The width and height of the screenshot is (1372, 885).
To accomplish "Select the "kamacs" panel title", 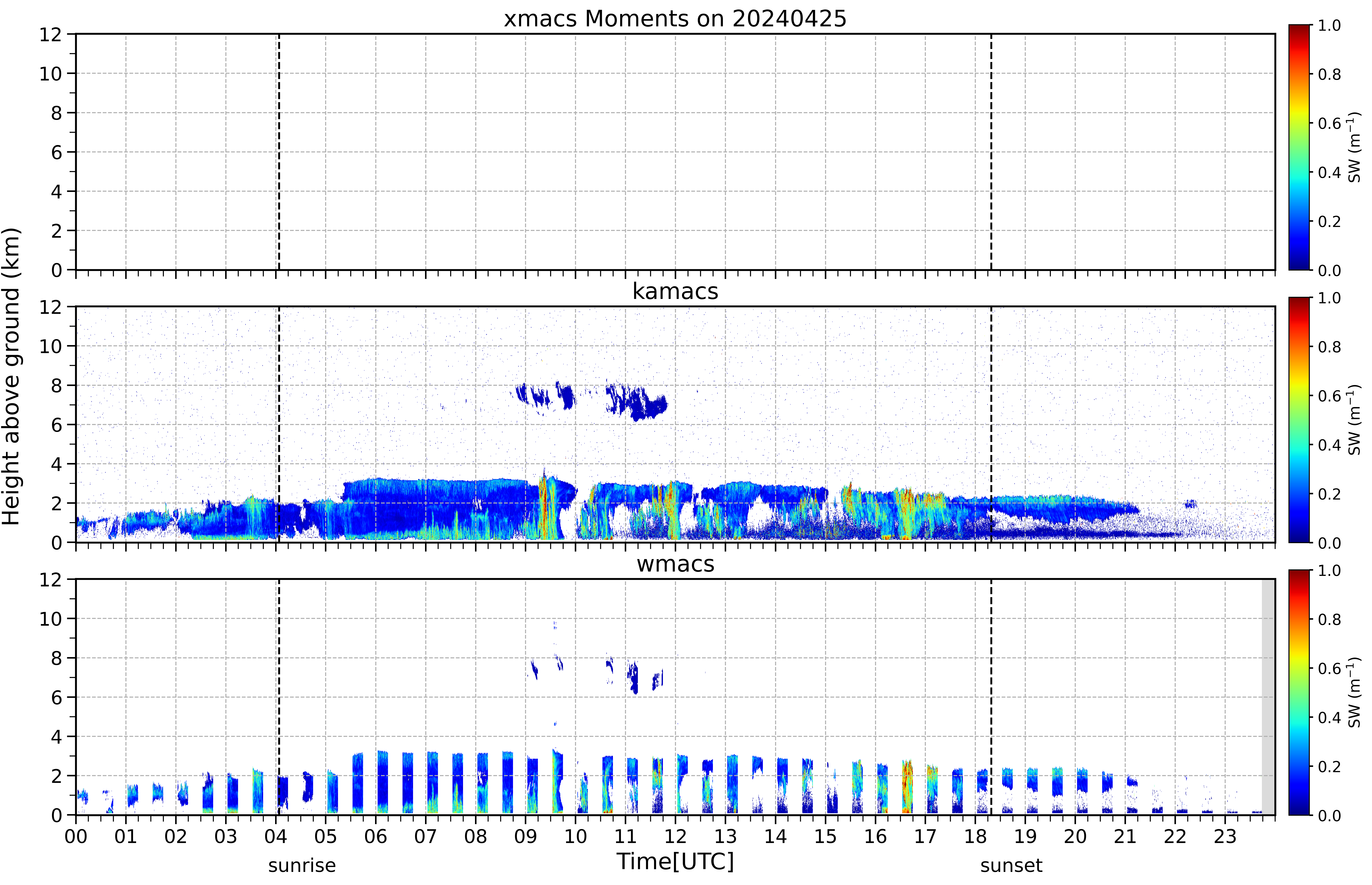I will [675, 291].
